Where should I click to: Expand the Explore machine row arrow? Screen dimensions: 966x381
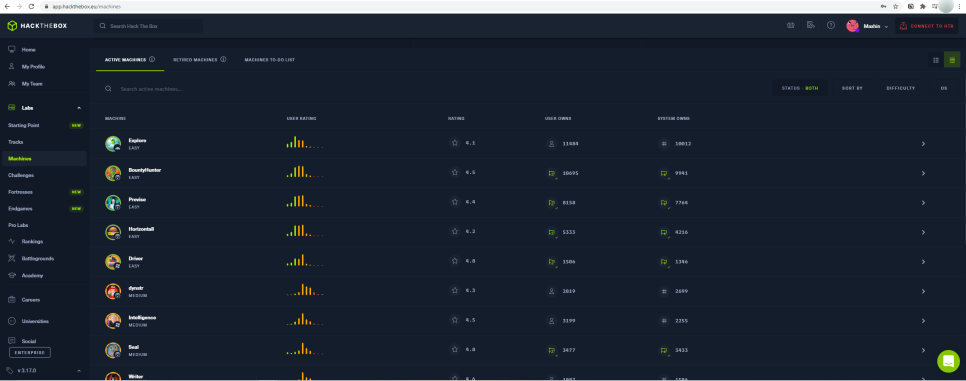click(923, 144)
